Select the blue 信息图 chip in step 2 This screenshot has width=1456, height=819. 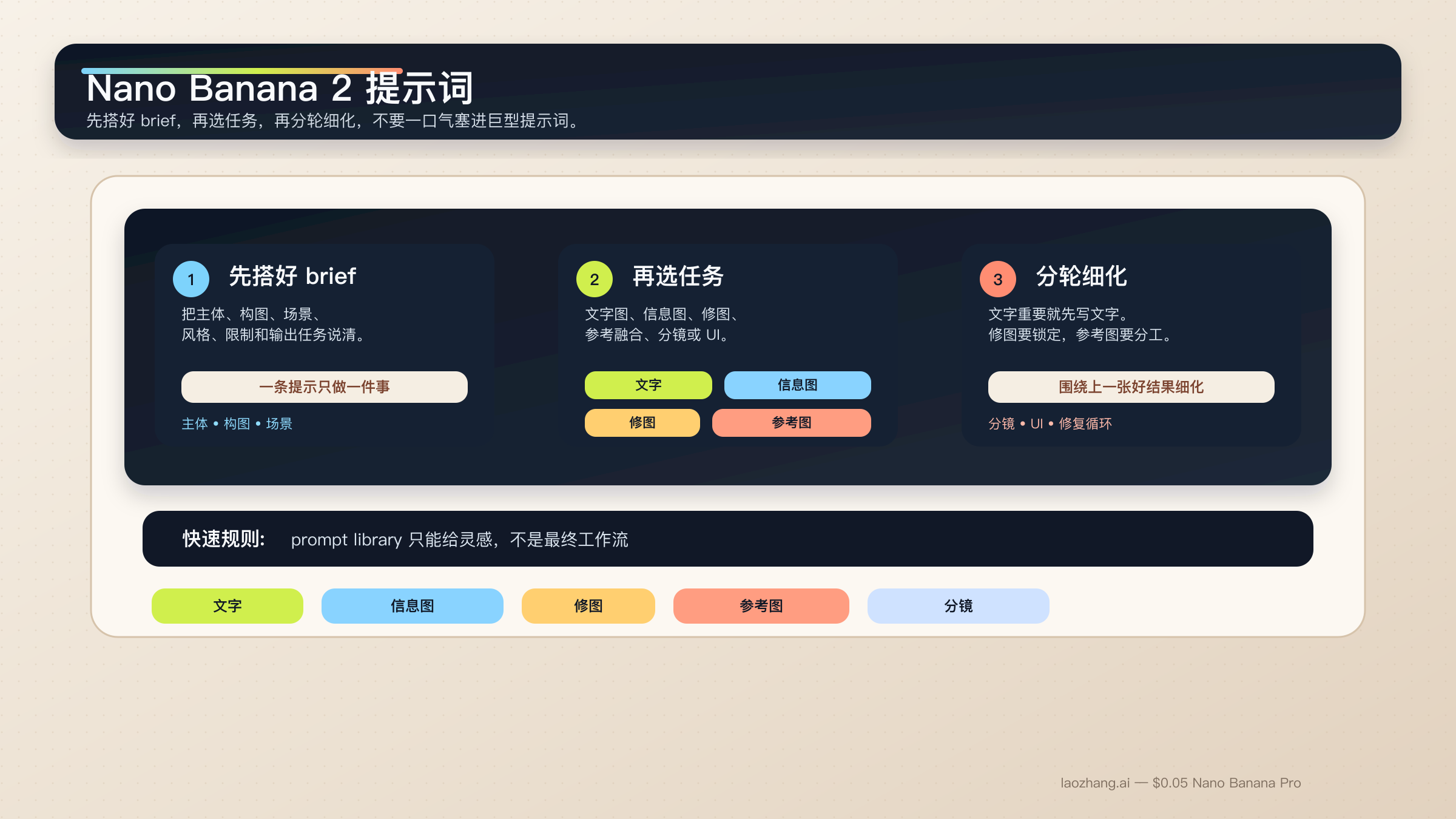(x=797, y=385)
